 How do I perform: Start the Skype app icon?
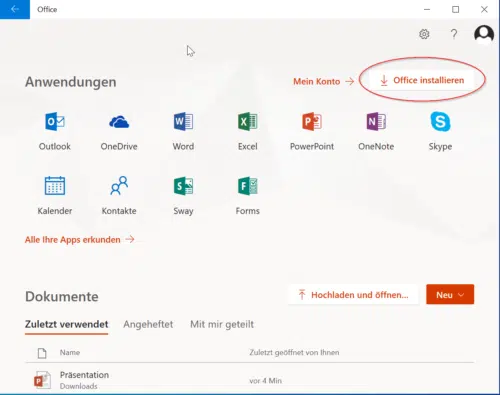tap(440, 121)
